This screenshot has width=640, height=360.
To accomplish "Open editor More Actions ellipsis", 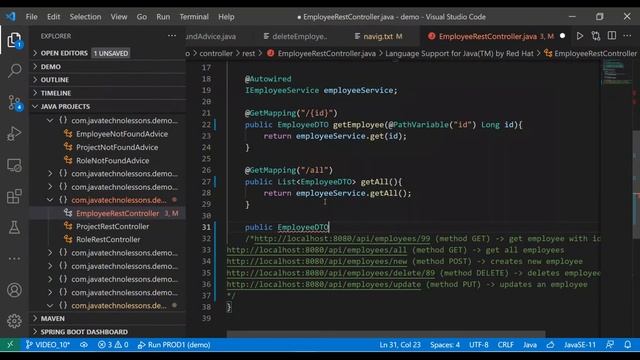I will (627, 36).
